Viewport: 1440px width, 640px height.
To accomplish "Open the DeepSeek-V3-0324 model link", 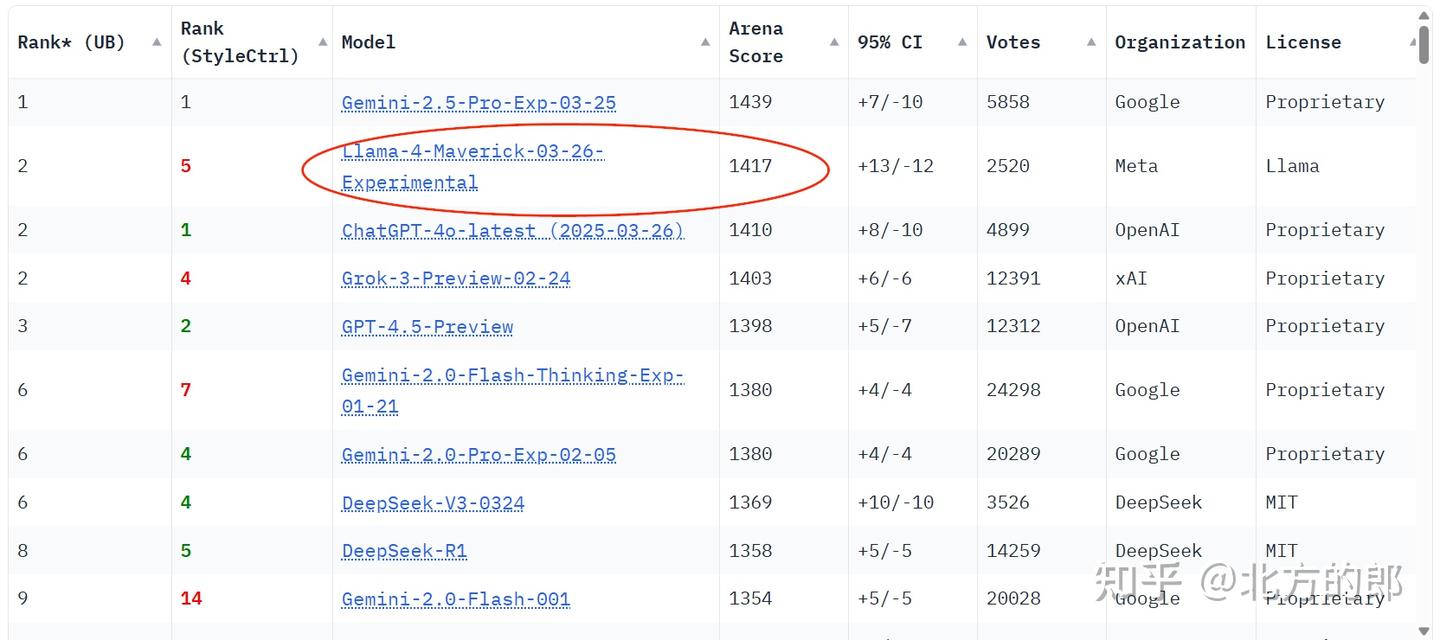I will [432, 502].
